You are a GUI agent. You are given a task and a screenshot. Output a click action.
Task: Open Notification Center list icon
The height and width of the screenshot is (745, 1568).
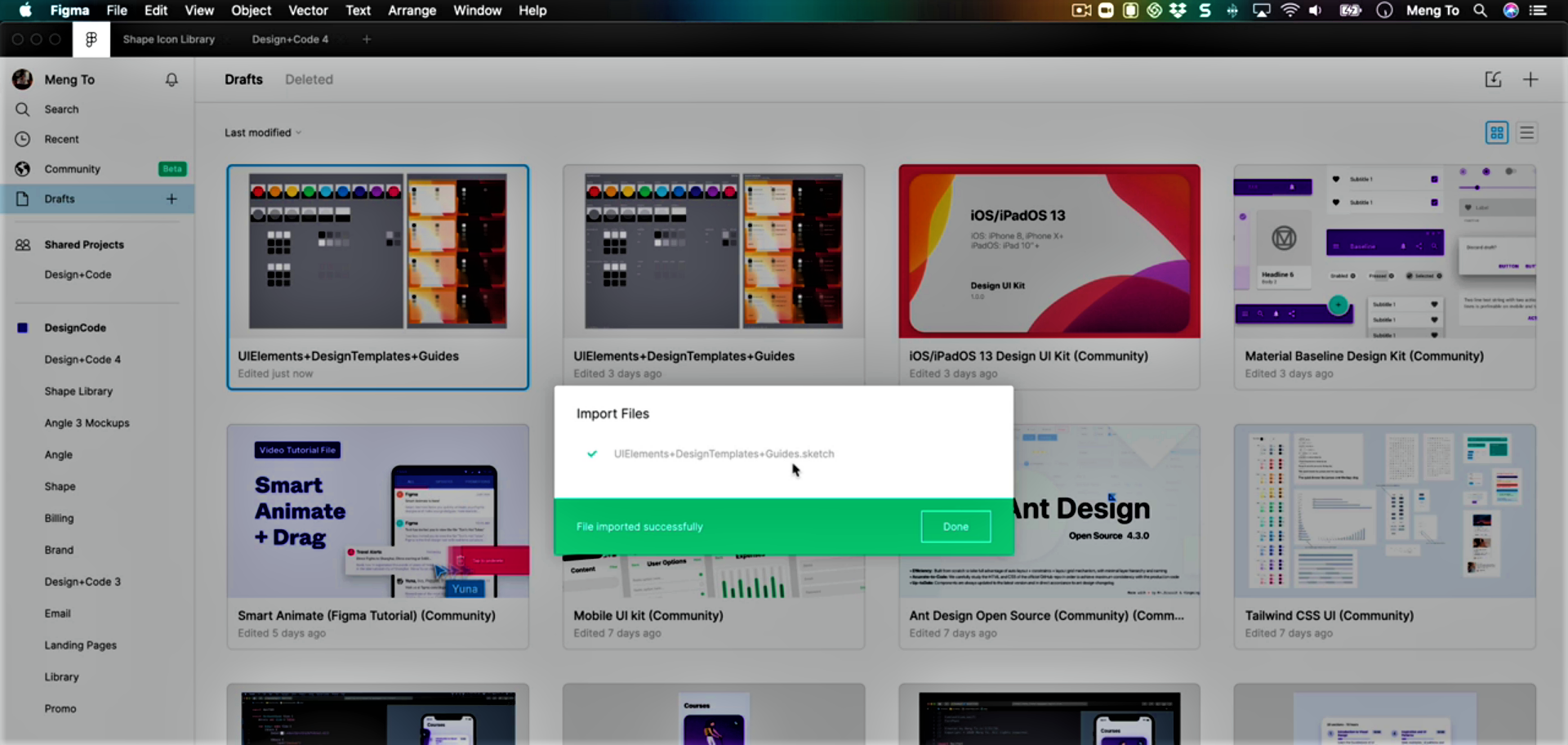1538,11
